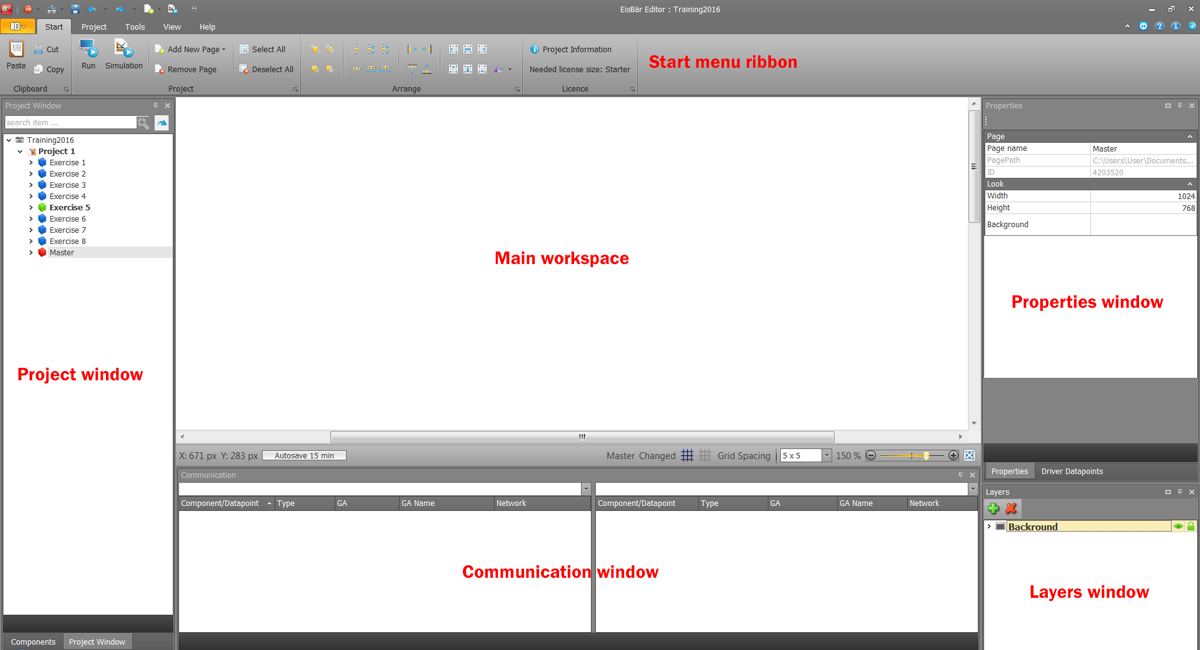This screenshot has width=1200, height=650.
Task: Click the fit-to-window icon beside zoom slider
Action: pos(970,456)
